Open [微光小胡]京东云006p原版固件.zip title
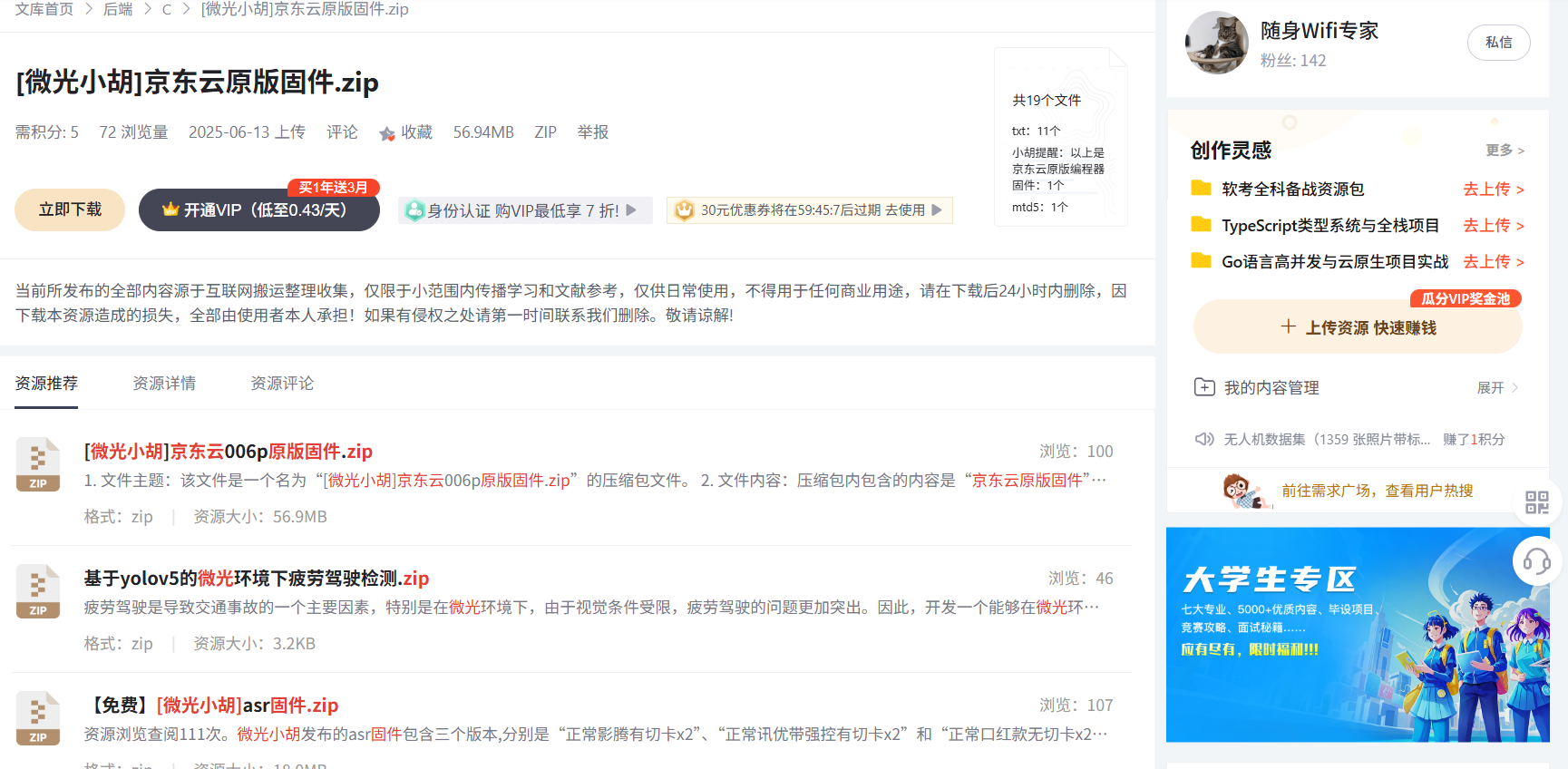The width and height of the screenshot is (1568, 769). (x=229, y=452)
